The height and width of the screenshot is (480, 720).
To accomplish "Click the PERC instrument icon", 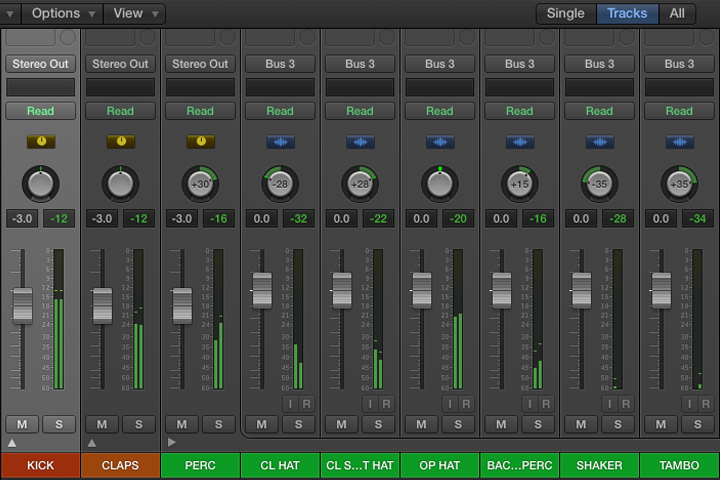I will 201,141.
